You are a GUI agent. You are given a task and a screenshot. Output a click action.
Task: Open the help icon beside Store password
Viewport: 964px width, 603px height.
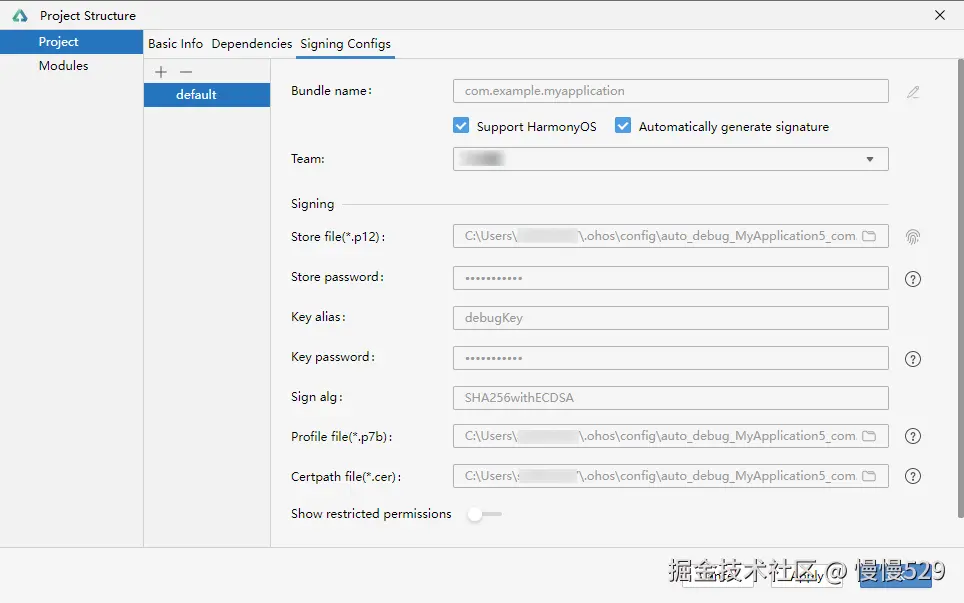[x=913, y=279]
